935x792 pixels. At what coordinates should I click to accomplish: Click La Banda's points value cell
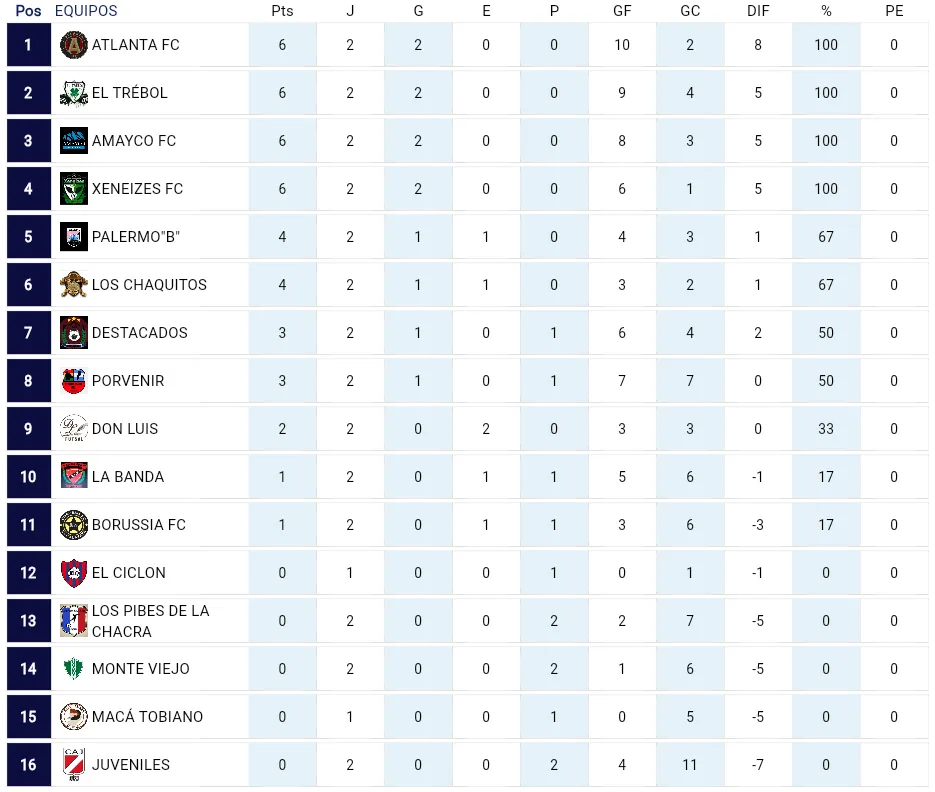(282, 477)
